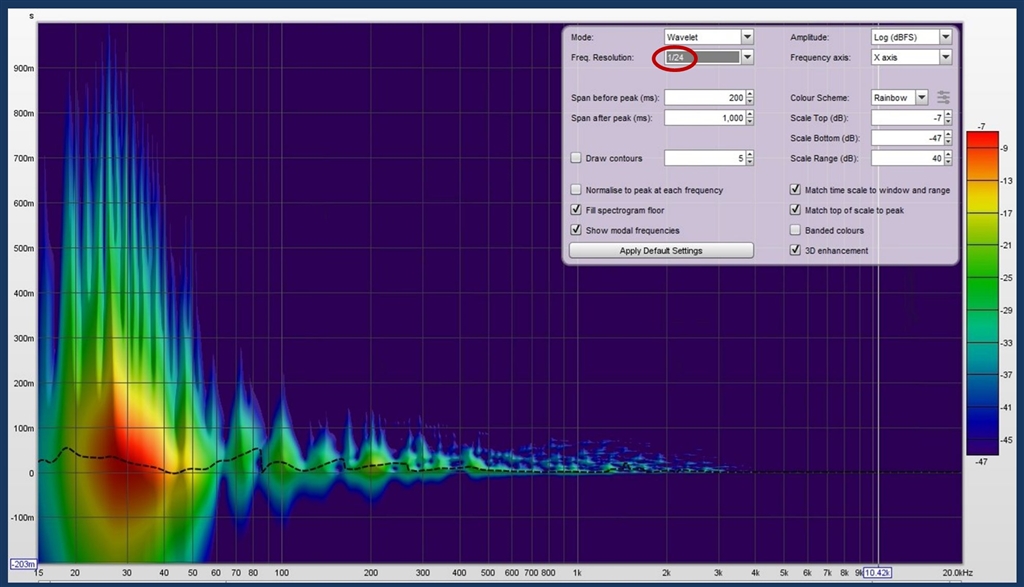Change the Frequency axis dropdown selection
Screen dimensions: 1024x587
[x=945, y=58]
